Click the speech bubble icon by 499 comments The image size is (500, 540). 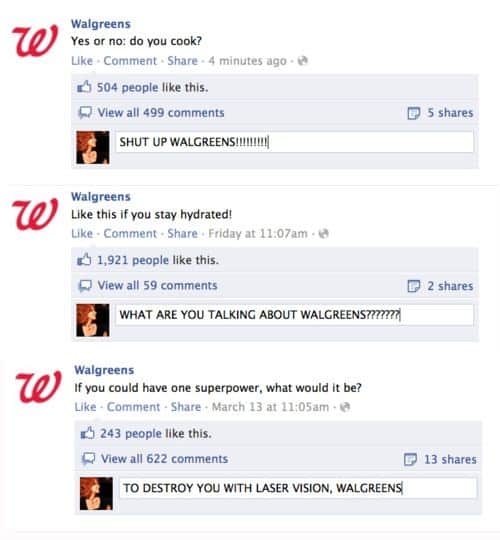point(85,113)
